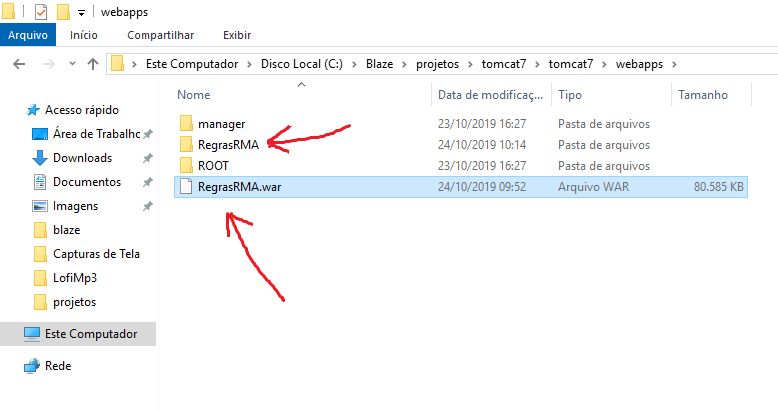Select the RegrasRMA.war file name
This screenshot has height=410, width=778.
(239, 187)
